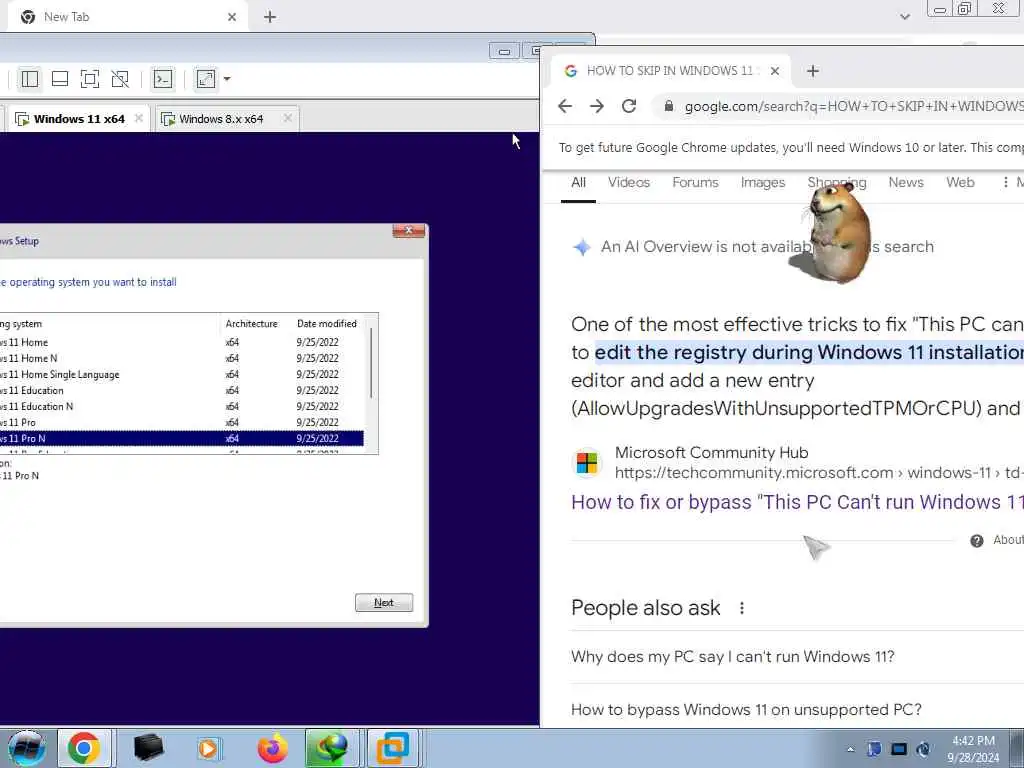Open People also ask options menu
Viewport: 1024px width, 768px height.
point(742,608)
